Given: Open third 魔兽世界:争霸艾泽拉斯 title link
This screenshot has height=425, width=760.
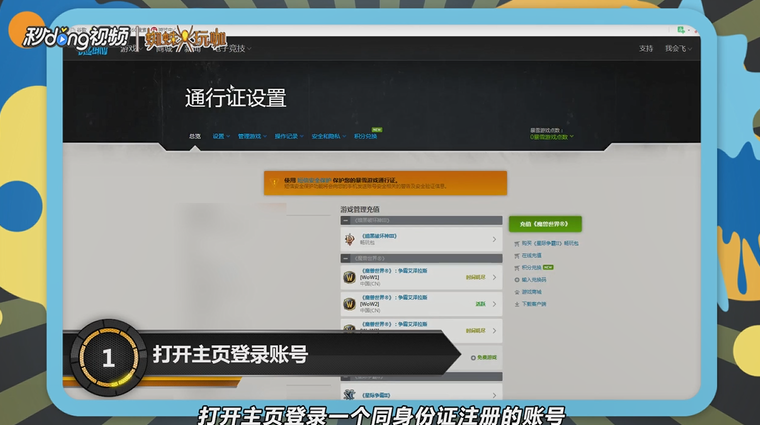Looking at the screenshot, I should click(395, 324).
